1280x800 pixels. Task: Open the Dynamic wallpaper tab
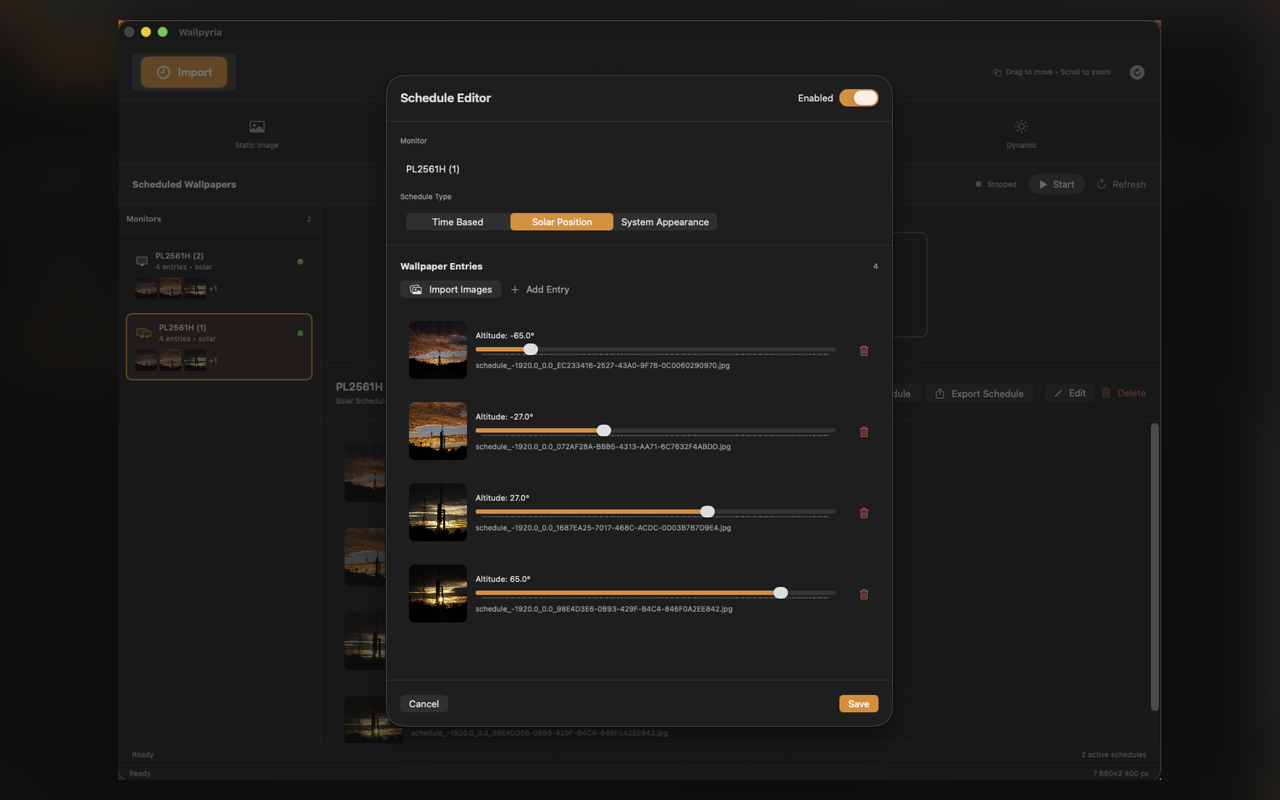1021,135
